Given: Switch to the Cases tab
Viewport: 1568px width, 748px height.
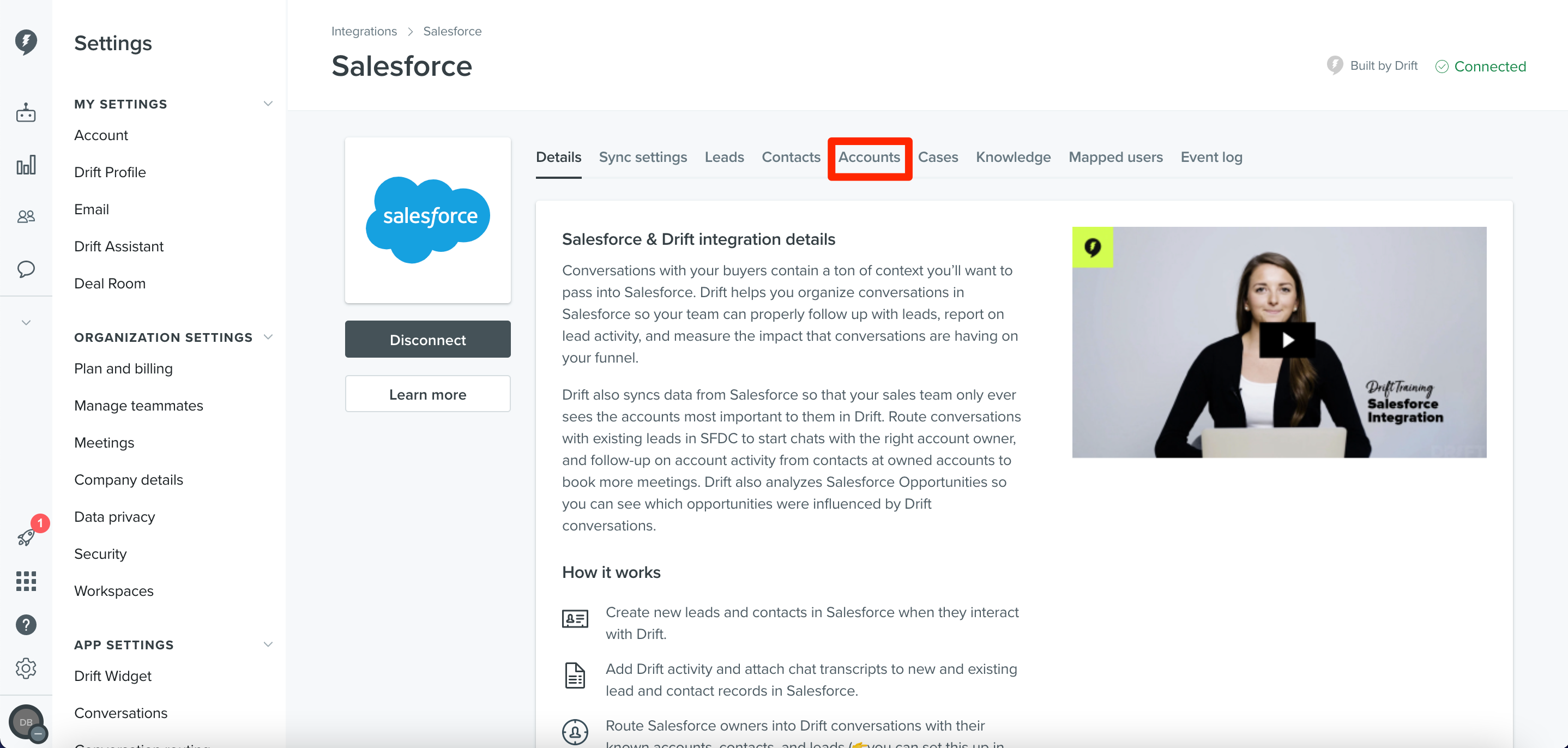Looking at the screenshot, I should (x=938, y=157).
